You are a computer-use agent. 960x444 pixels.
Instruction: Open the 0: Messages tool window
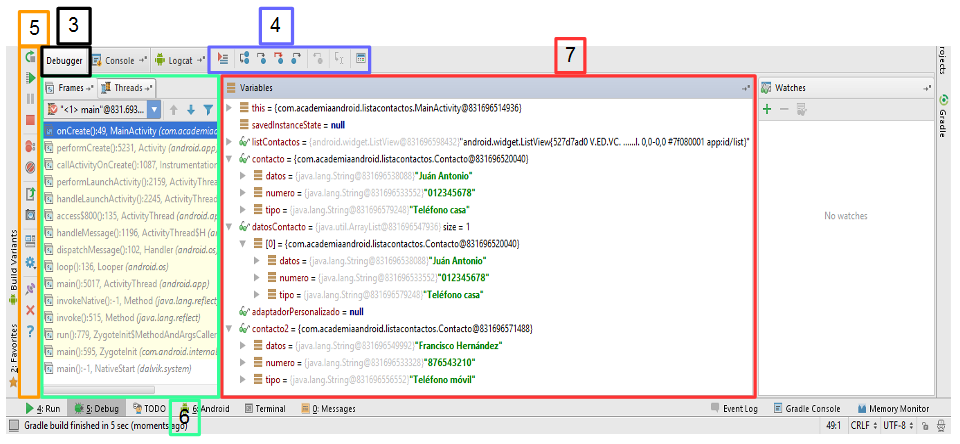point(328,408)
